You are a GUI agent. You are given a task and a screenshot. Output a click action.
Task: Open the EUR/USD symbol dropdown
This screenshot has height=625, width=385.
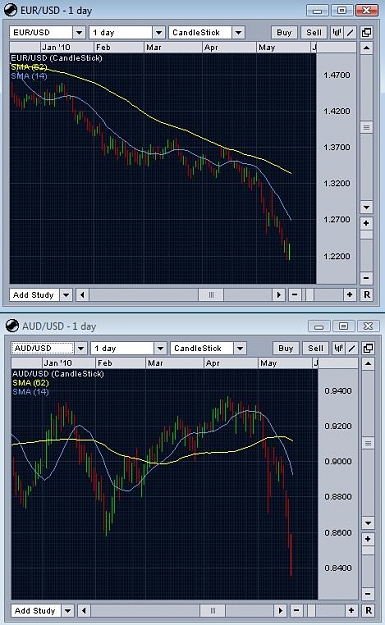[x=79, y=32]
